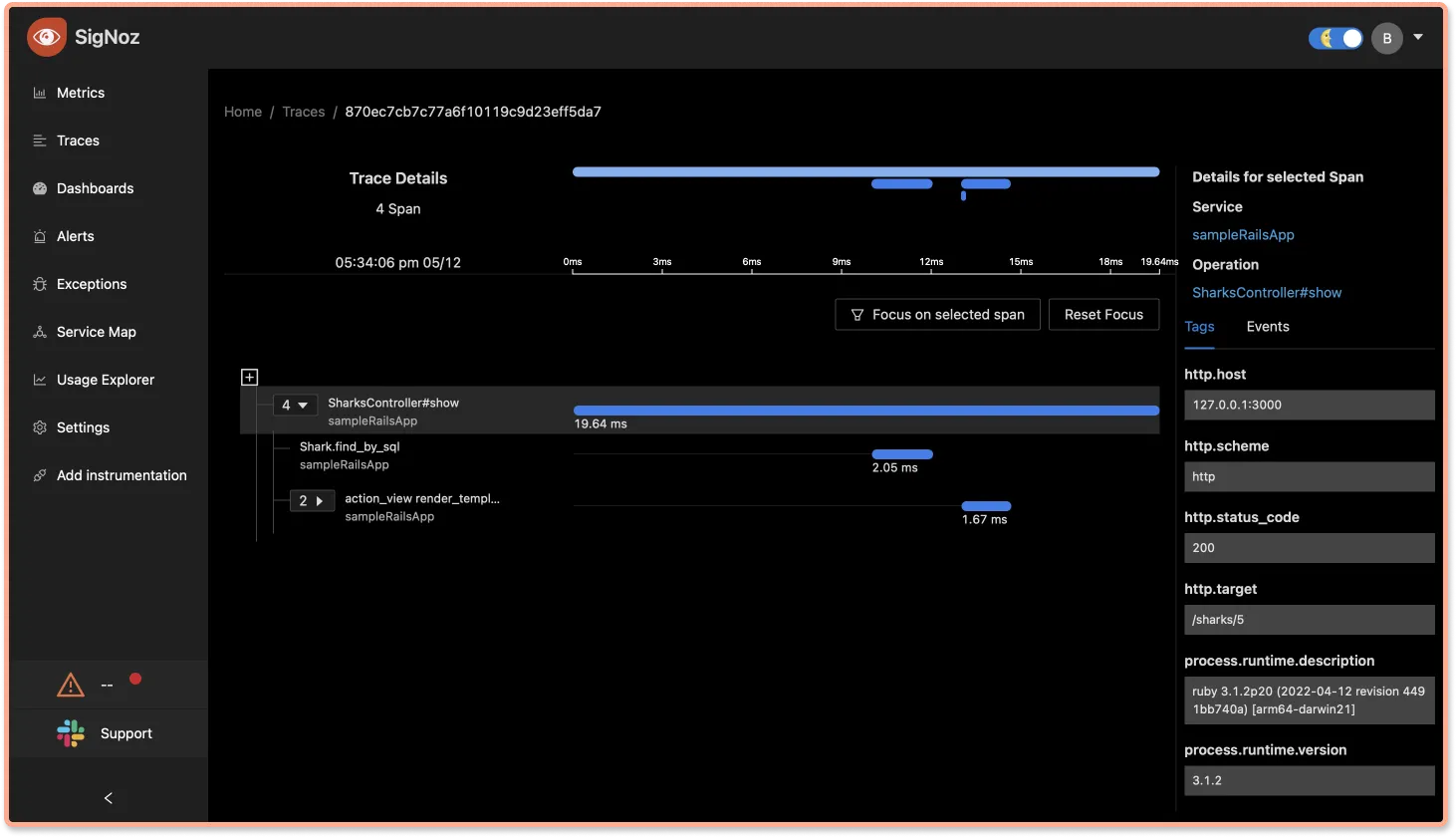Screen dimensions: 1456x837
Task: Select the 19.64 ms span bar
Action: 866,411
